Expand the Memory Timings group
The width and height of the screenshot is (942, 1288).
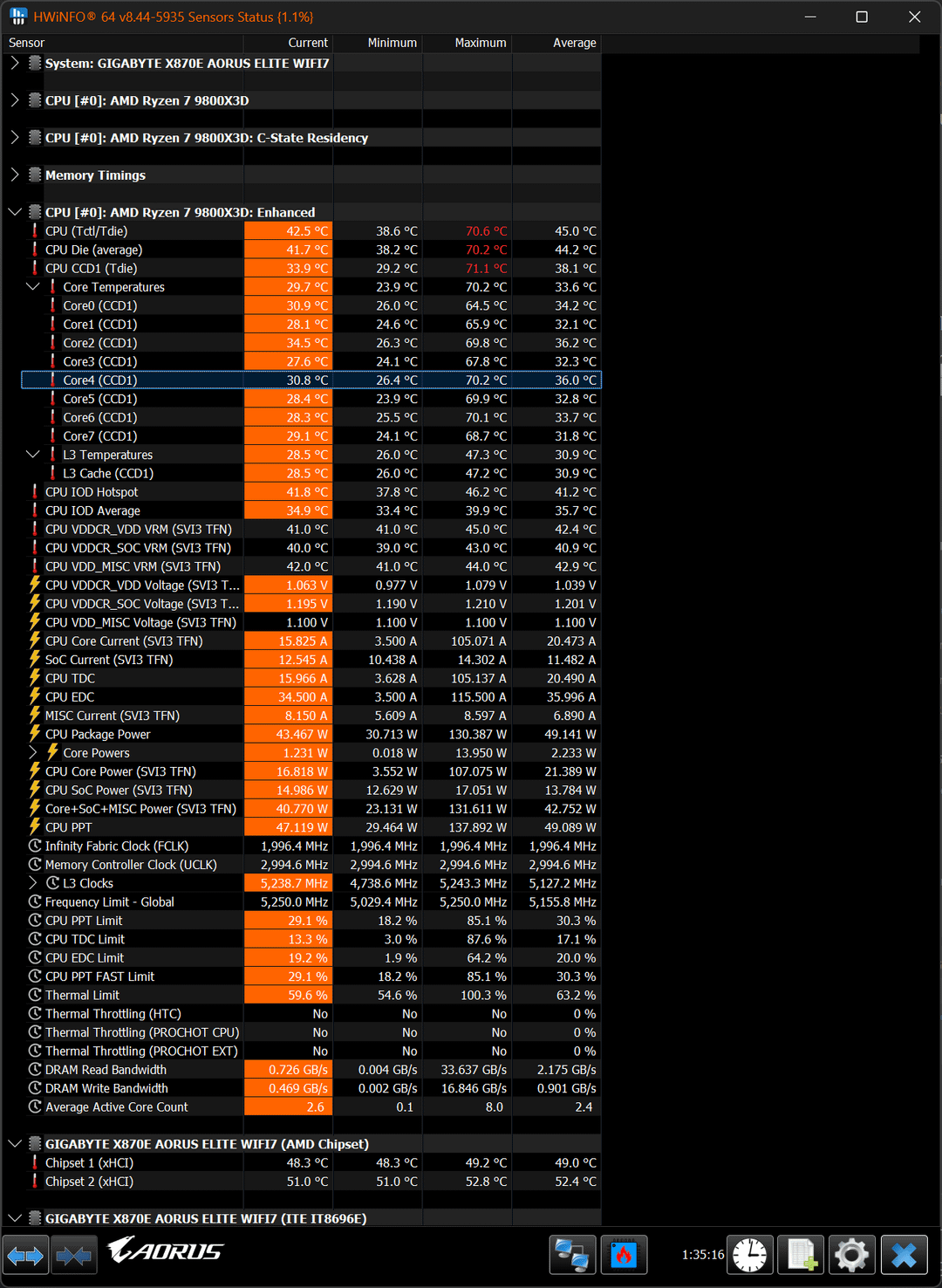point(15,175)
